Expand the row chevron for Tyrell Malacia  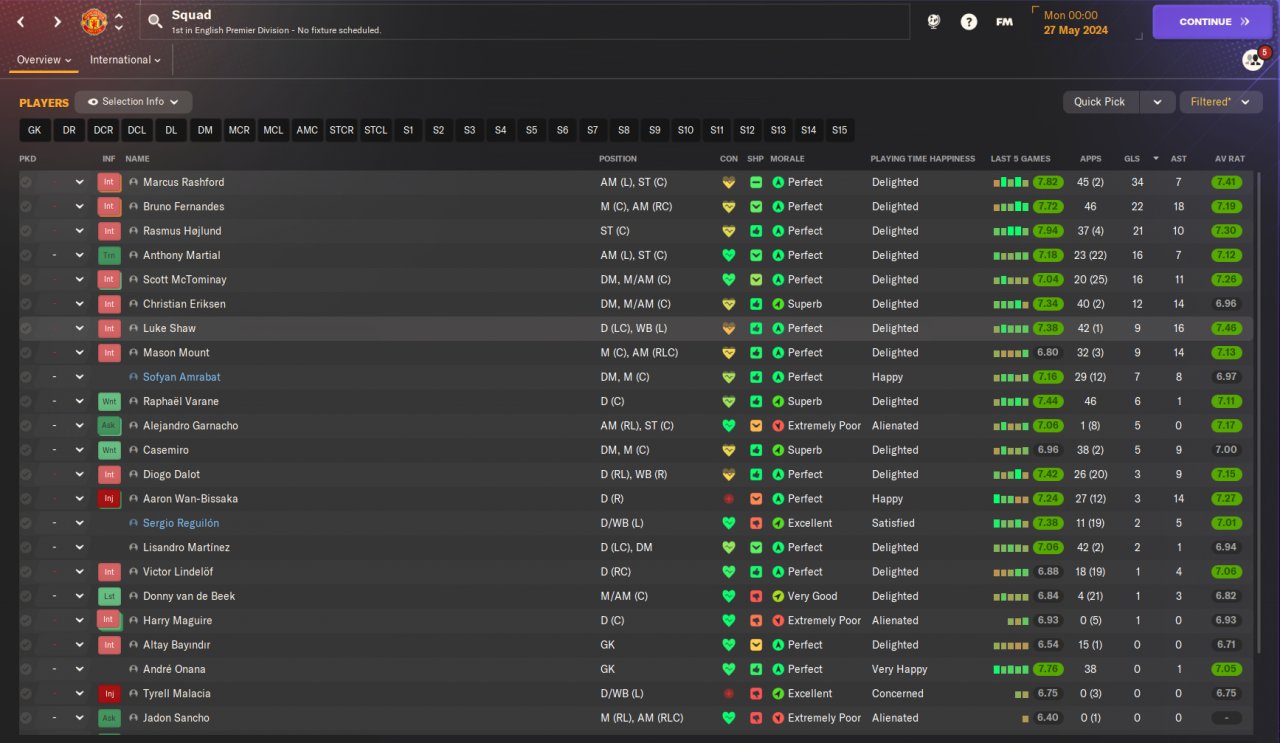pos(80,693)
